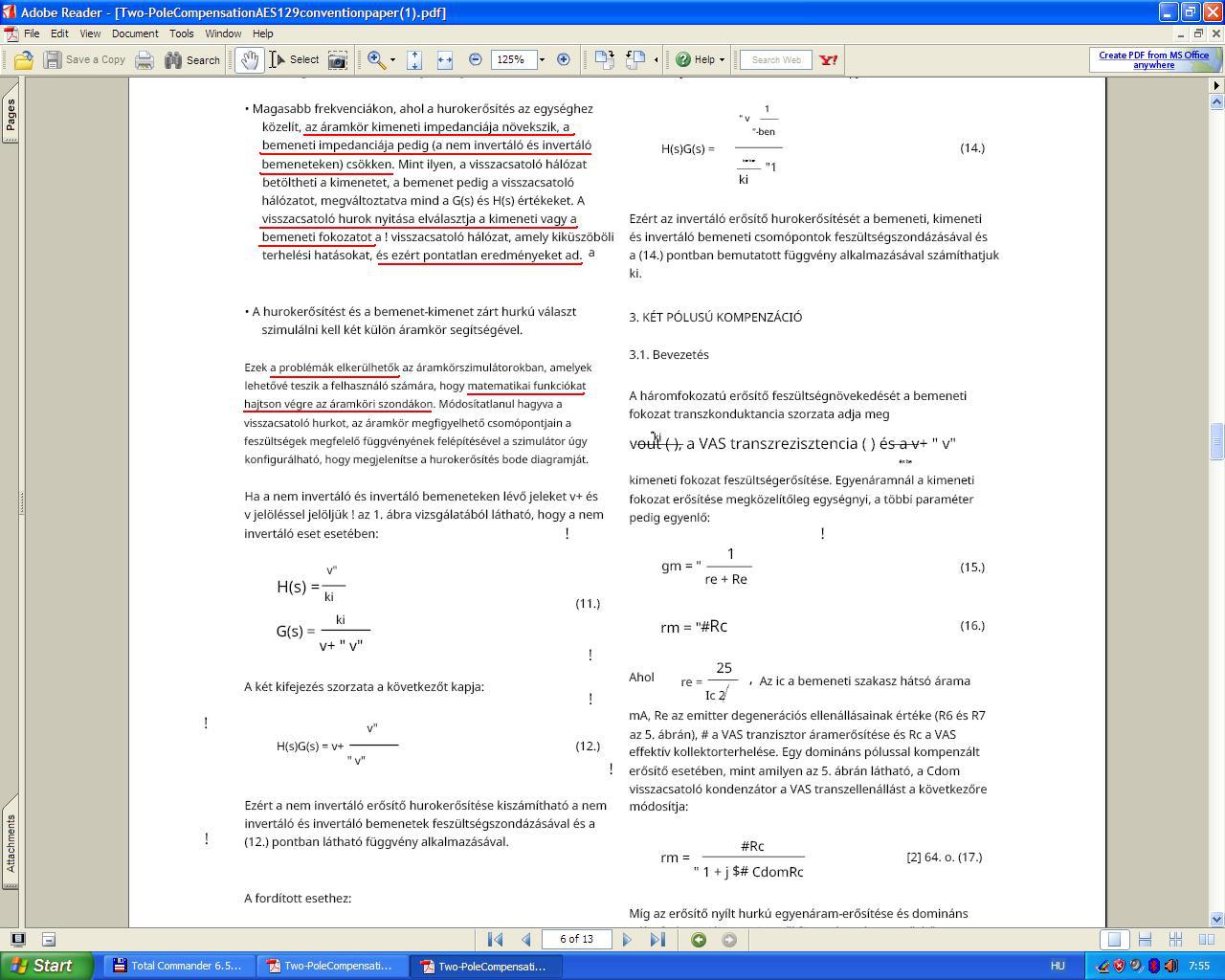The image size is (1225, 980).
Task: Click the red security shield tray icon
Action: coord(1119,966)
